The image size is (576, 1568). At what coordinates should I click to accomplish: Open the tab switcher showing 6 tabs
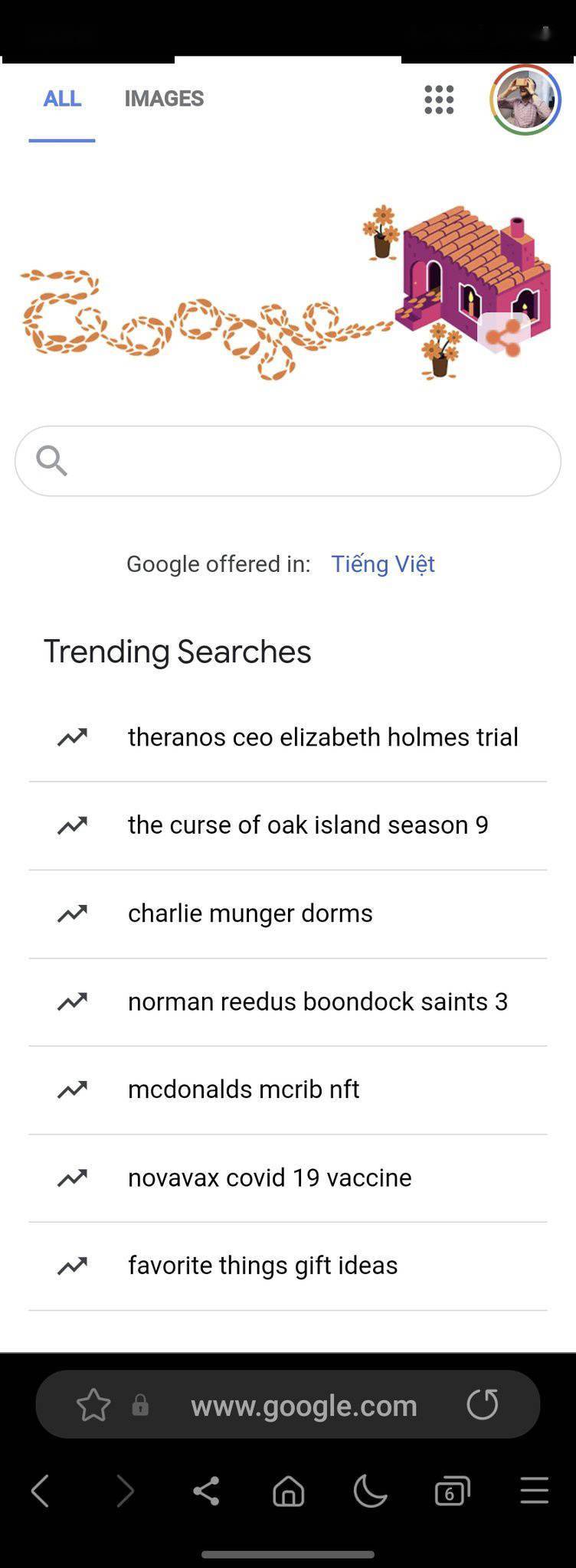[x=452, y=1491]
